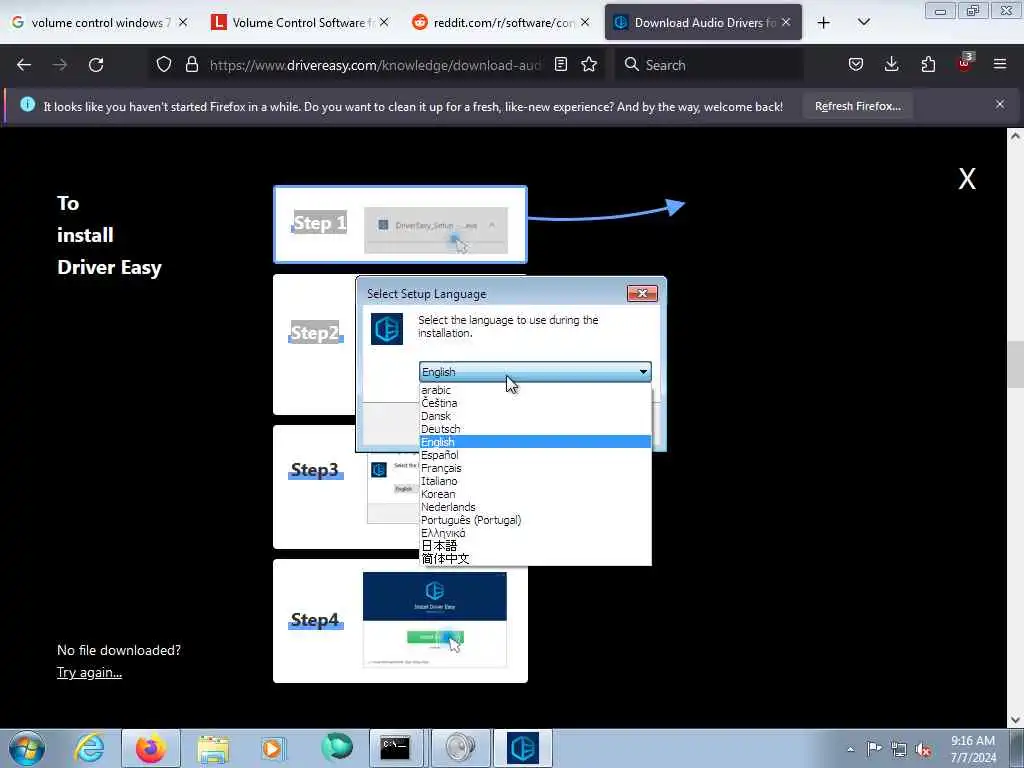Close the Select Setup Language dialog
Viewport: 1024px width, 768px height.
(x=642, y=294)
